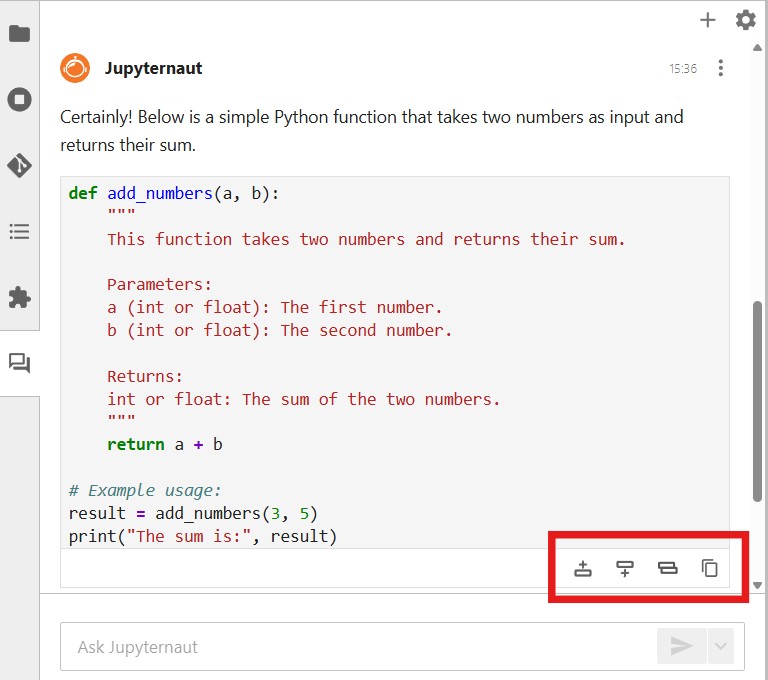Open Running Terminals and Kernels panel

[19, 99]
